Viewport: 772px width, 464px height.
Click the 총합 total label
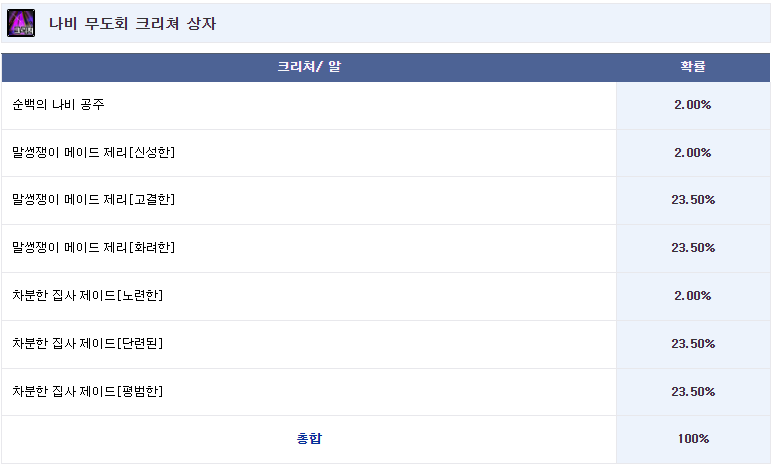[x=309, y=438]
